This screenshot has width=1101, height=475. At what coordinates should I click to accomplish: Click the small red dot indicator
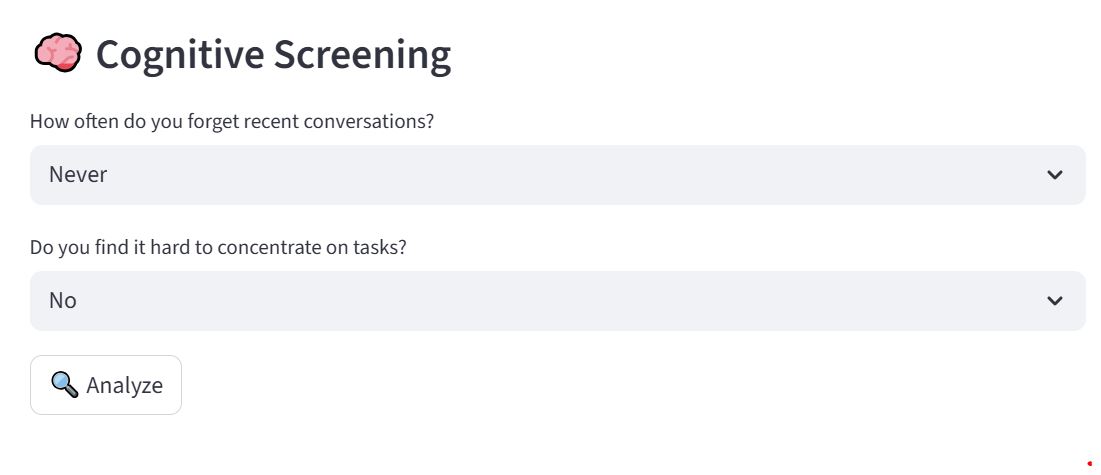1089,463
